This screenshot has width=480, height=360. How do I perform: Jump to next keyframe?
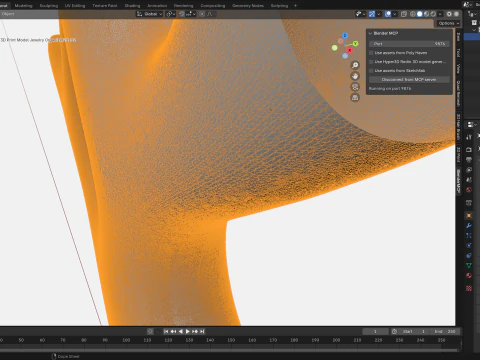coord(195,331)
